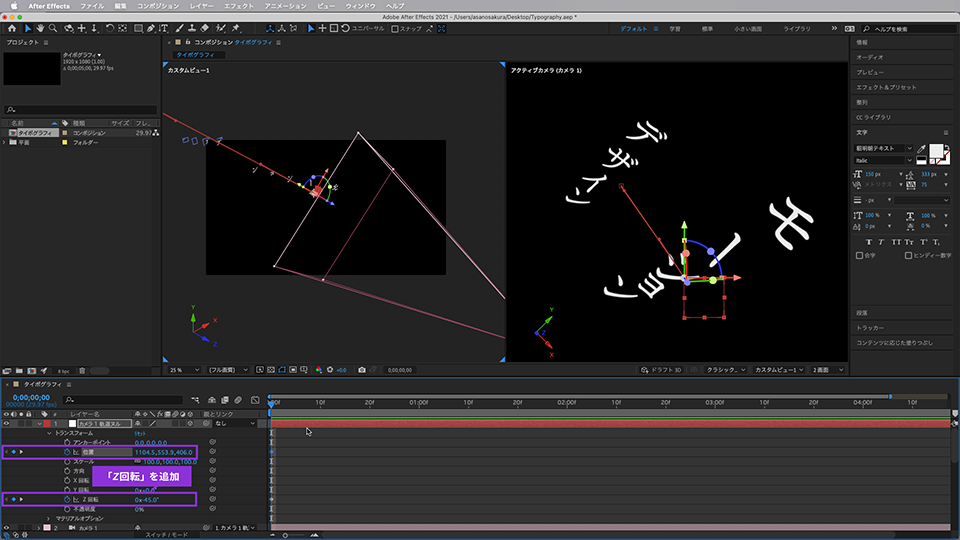Collapse the トランスフォーム property group

pyautogui.click(x=47, y=433)
